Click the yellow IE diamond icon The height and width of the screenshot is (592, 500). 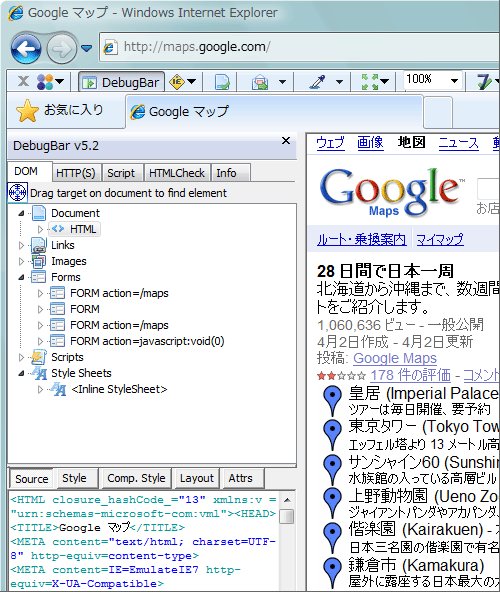(177, 82)
